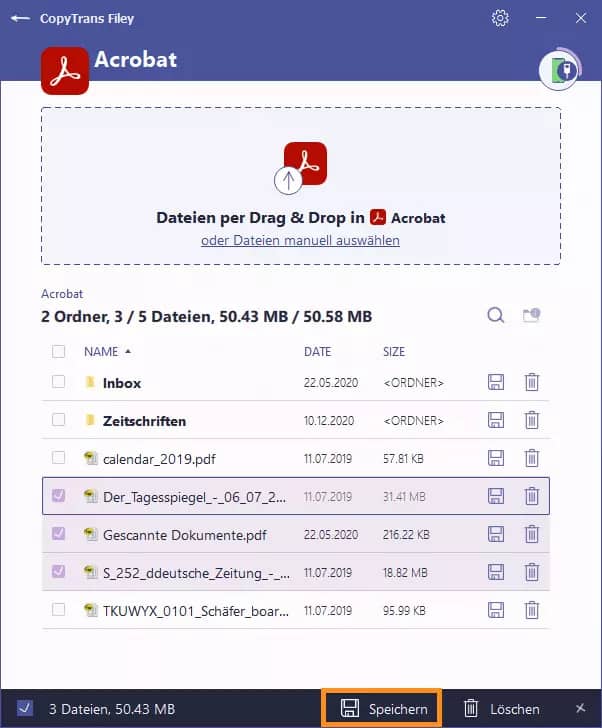Toggle the select-all checkbox in header row
This screenshot has width=602, height=728.
coord(58,351)
